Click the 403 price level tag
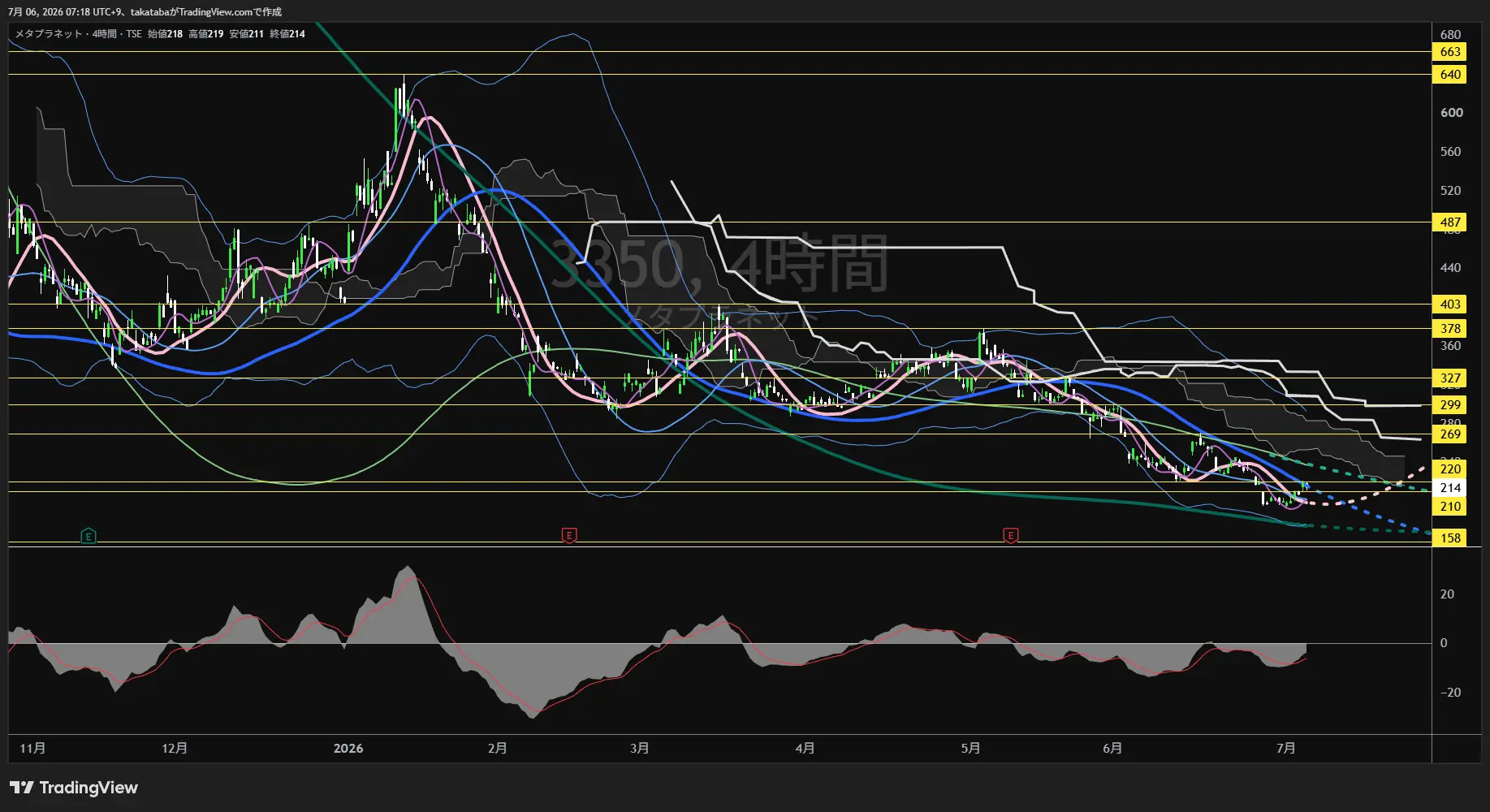The height and width of the screenshot is (812, 1490). click(x=1450, y=304)
